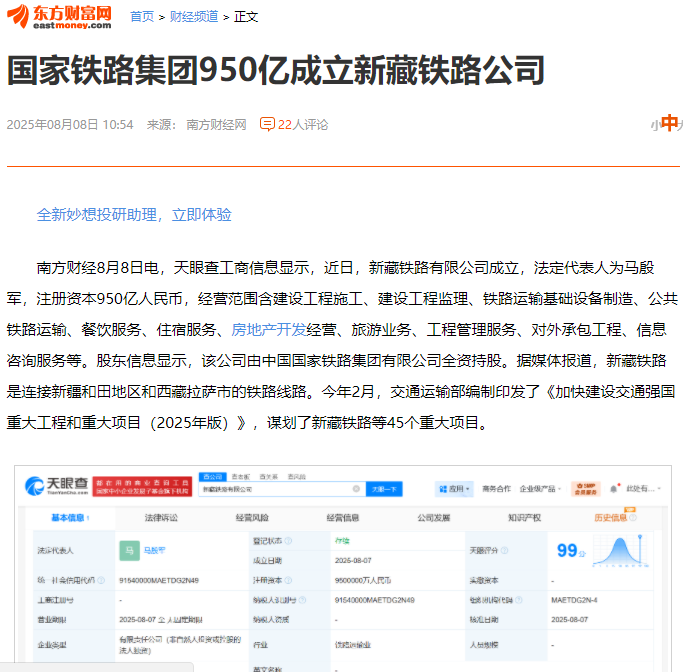Click the article headline 国家铁路集团950亿成立新藏铁路公司
The height and width of the screenshot is (672, 683).
point(276,70)
